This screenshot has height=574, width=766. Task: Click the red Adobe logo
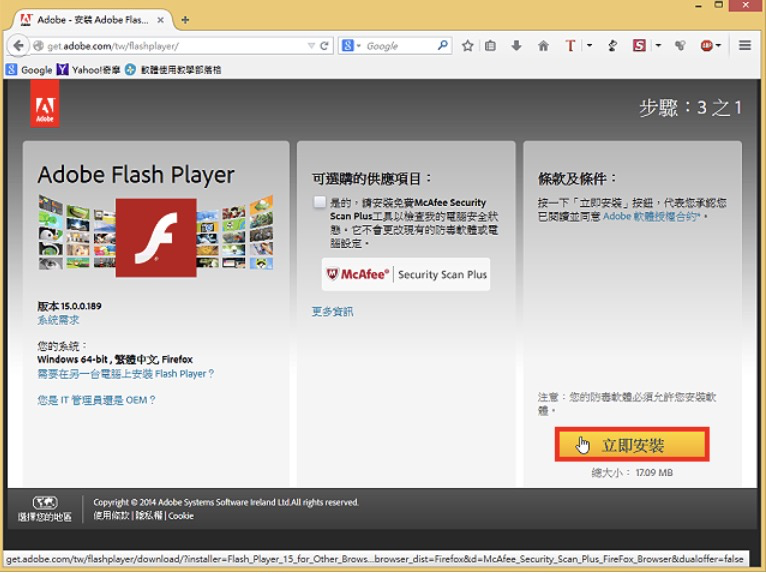[45, 104]
